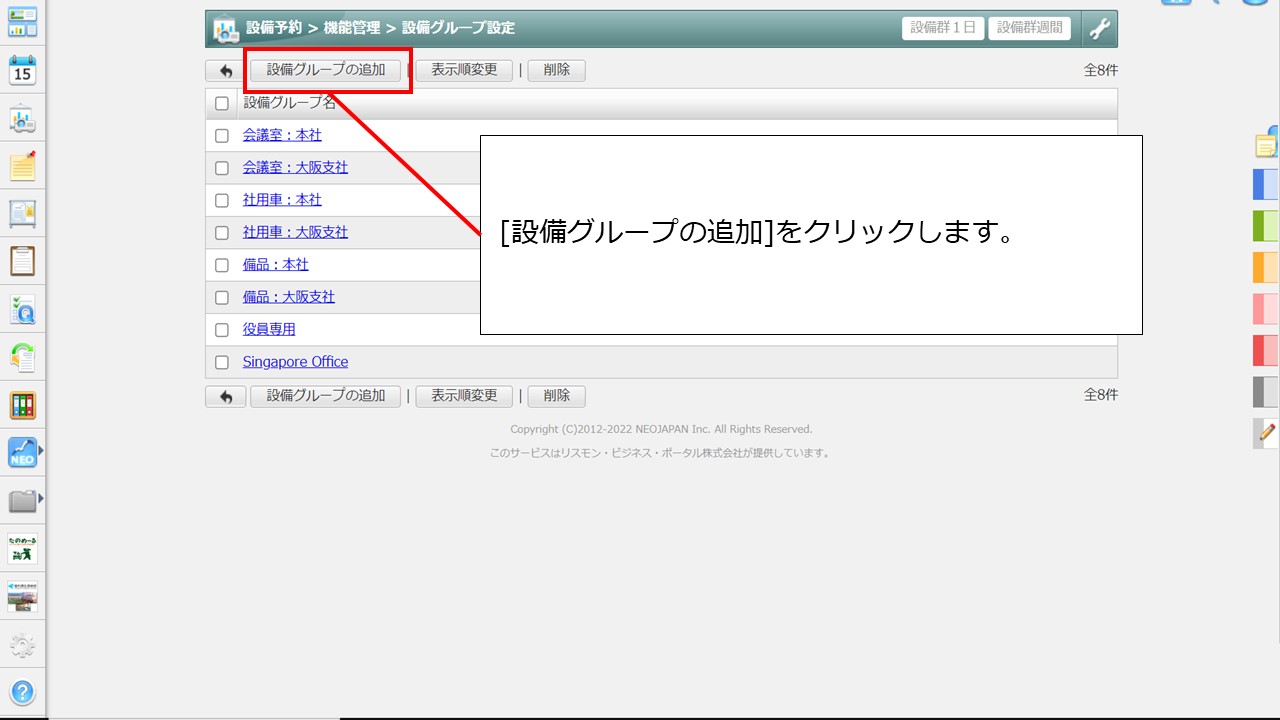This screenshot has width=1280, height=720.
Task: Click the bottom back arrow button
Action: coord(226,396)
